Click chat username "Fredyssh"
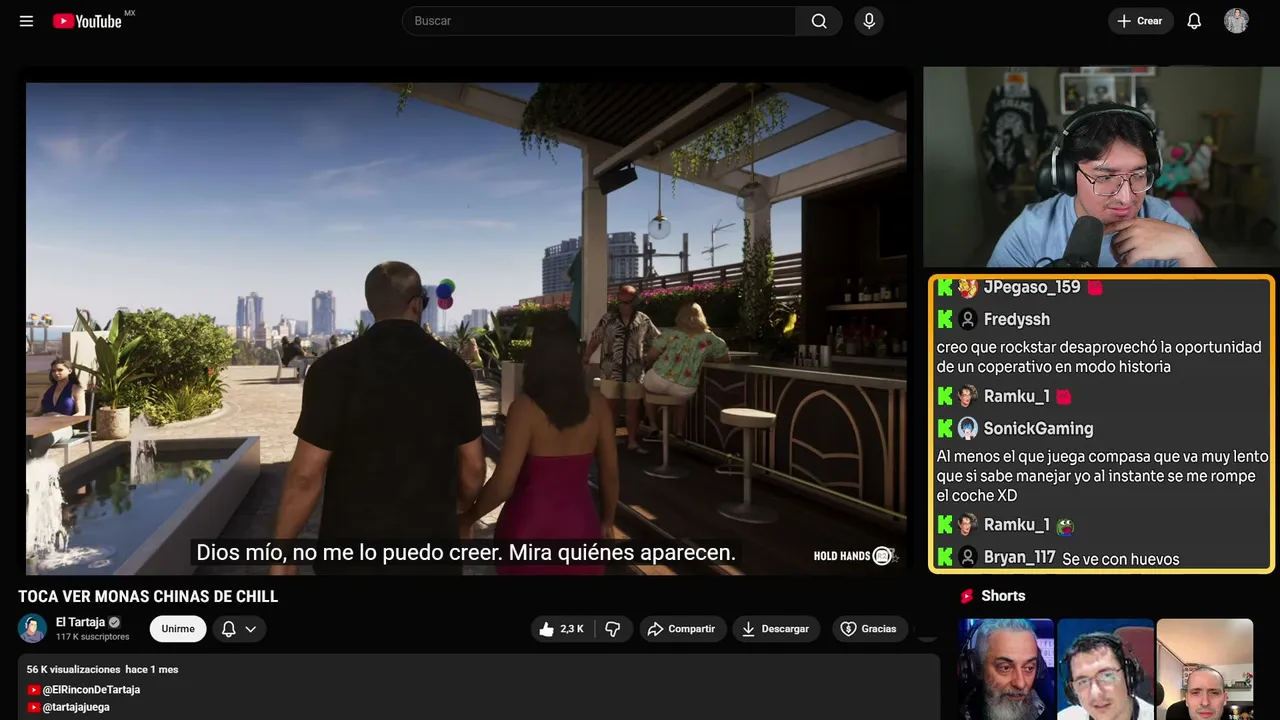This screenshot has height=720, width=1280. point(1017,320)
